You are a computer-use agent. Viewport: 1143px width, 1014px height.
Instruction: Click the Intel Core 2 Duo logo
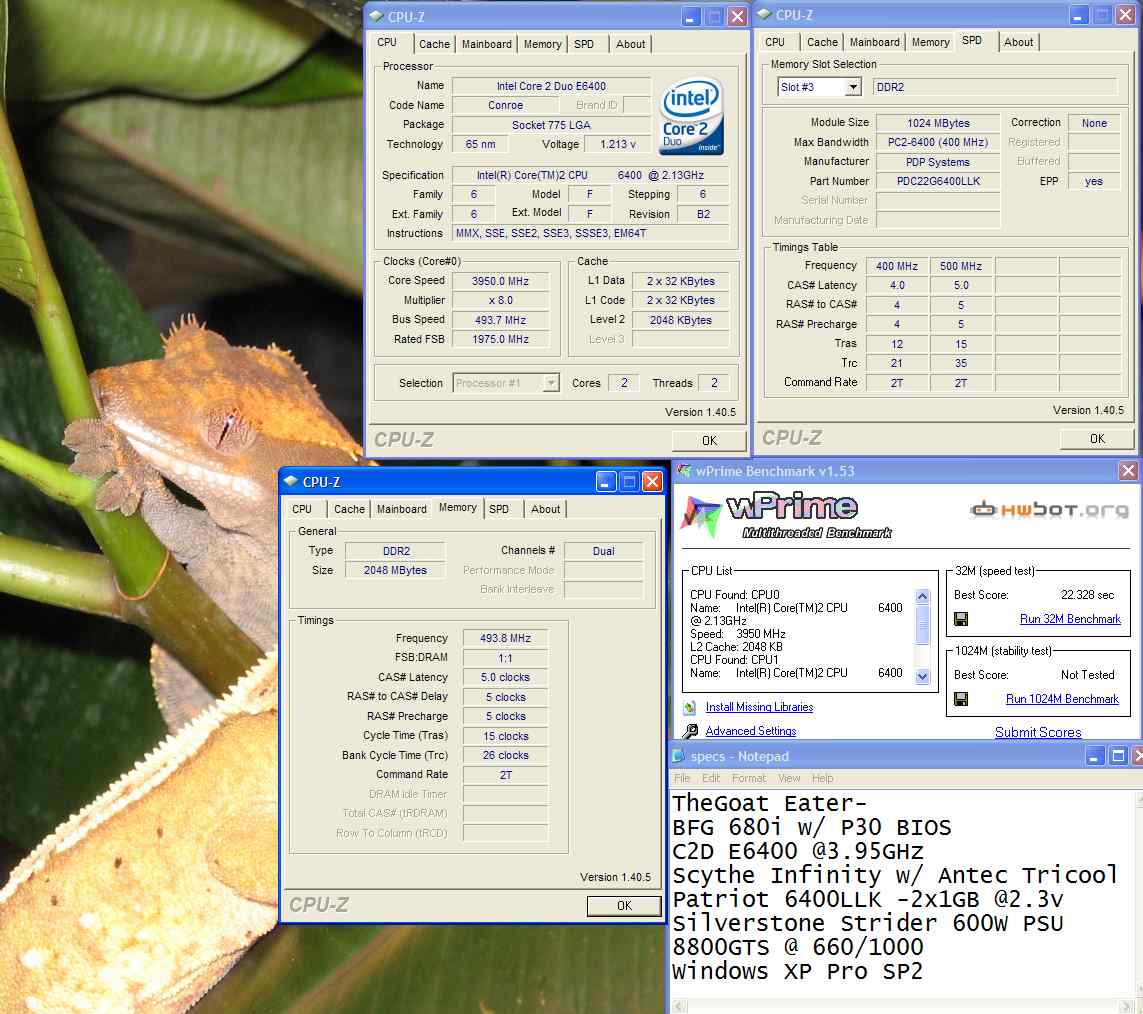[x=690, y=117]
